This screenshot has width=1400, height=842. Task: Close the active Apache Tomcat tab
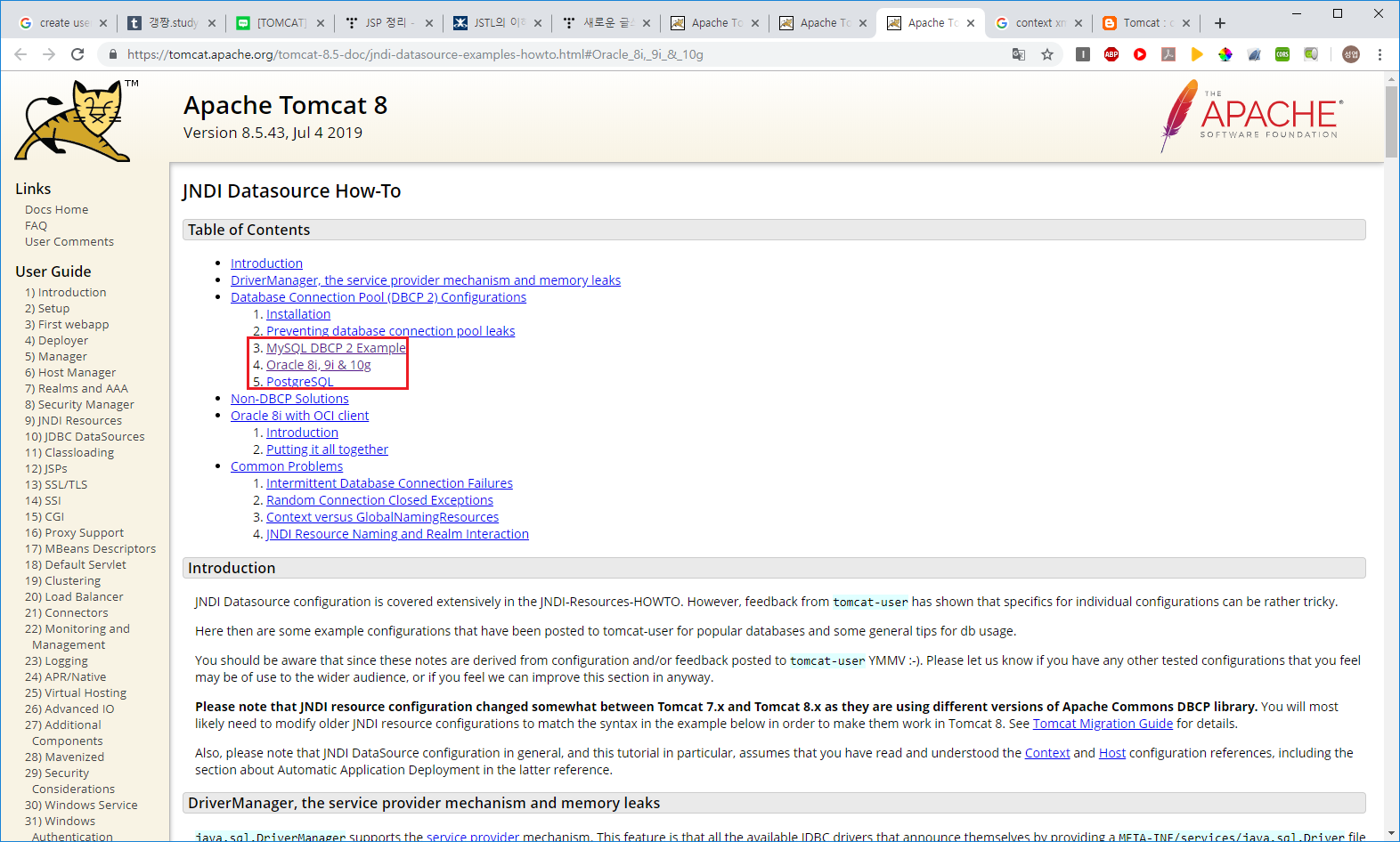(x=971, y=23)
